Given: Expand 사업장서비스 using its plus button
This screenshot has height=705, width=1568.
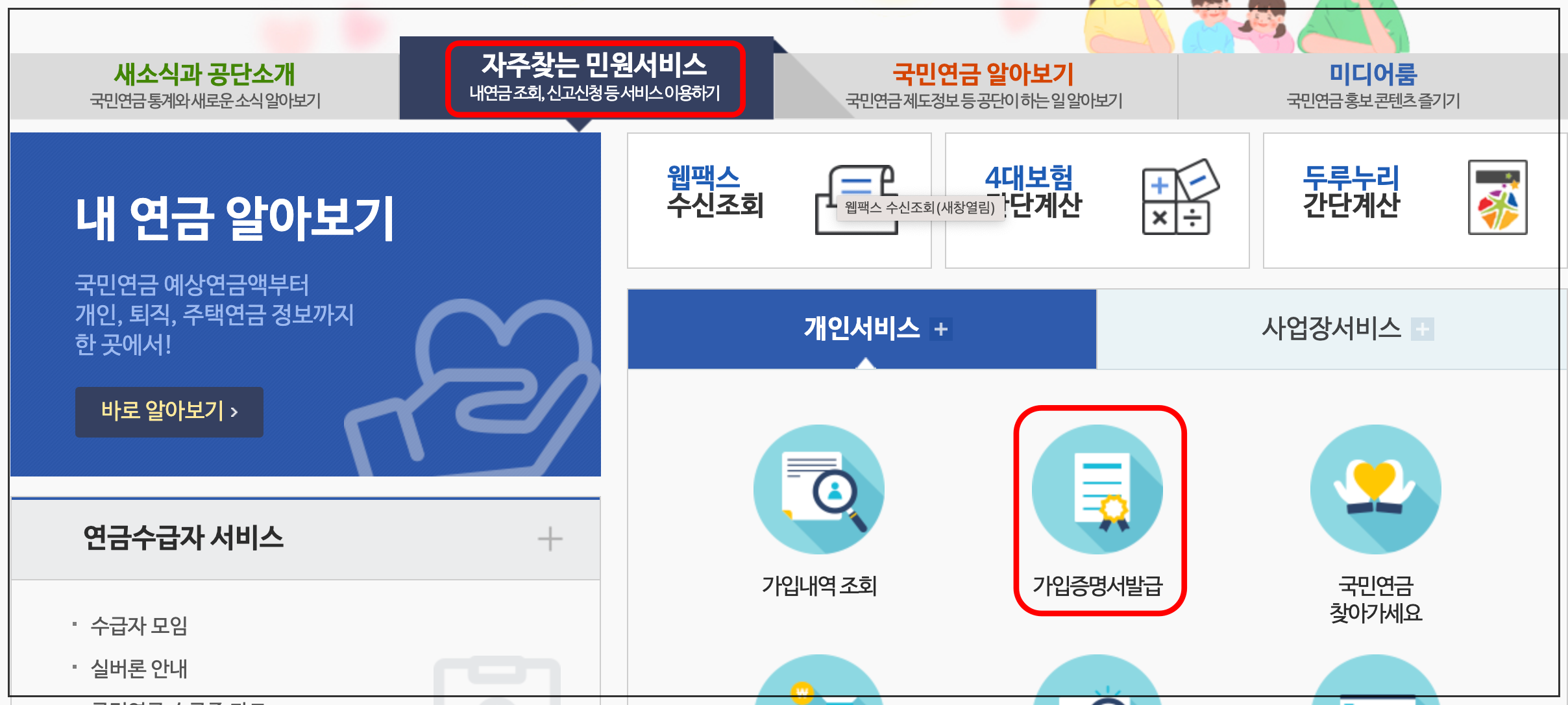Looking at the screenshot, I should tap(1423, 330).
